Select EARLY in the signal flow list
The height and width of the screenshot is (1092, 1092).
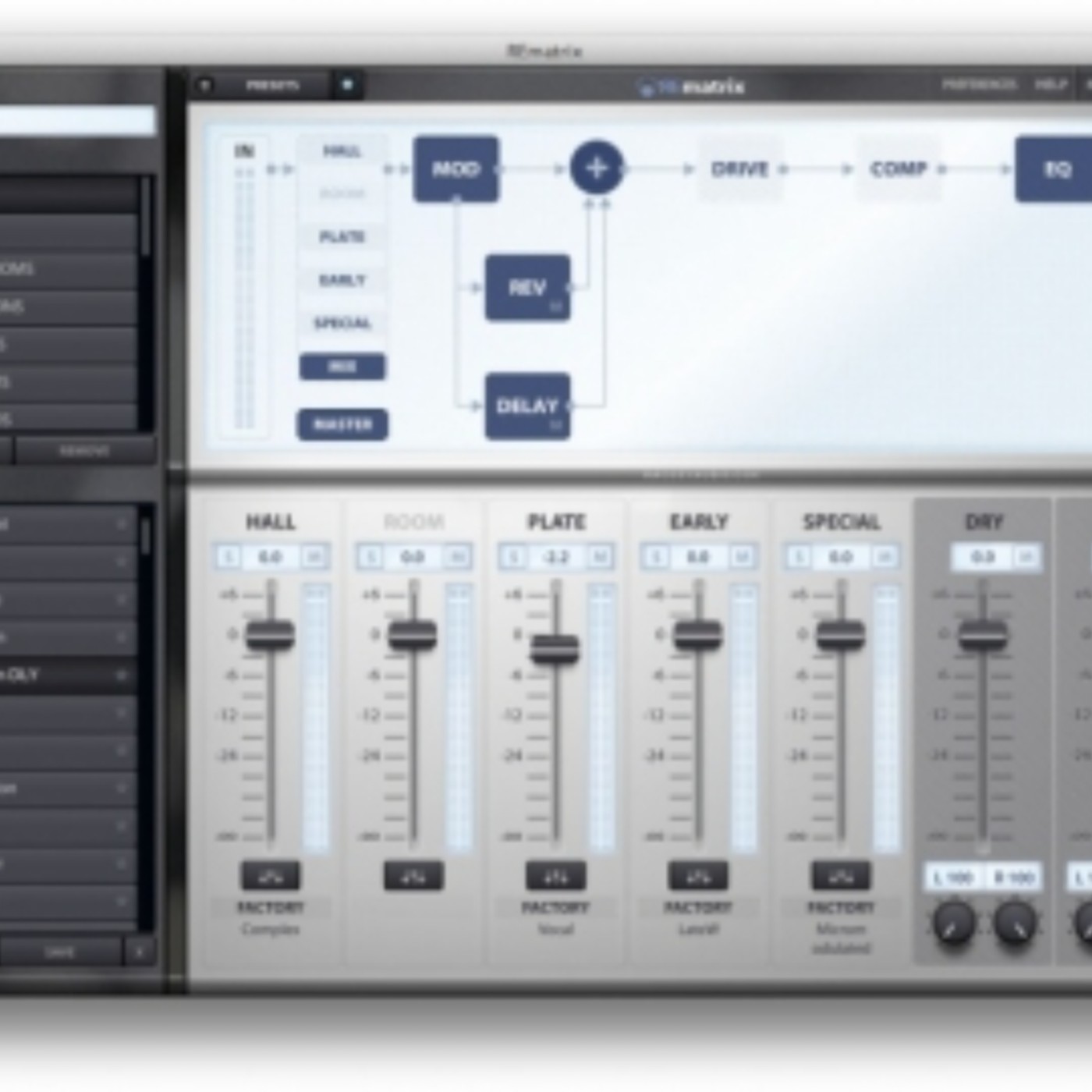(342, 279)
